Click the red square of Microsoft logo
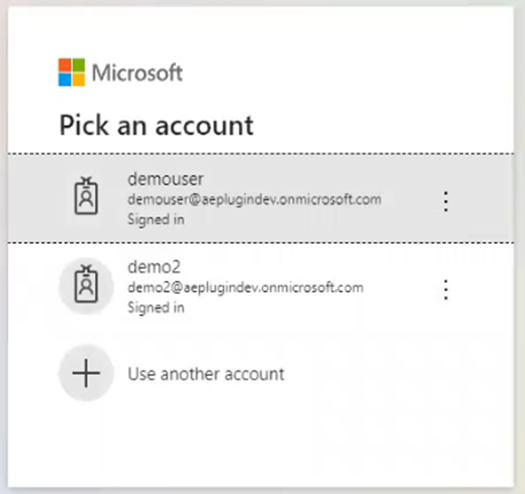525x494 pixels. click(65, 65)
